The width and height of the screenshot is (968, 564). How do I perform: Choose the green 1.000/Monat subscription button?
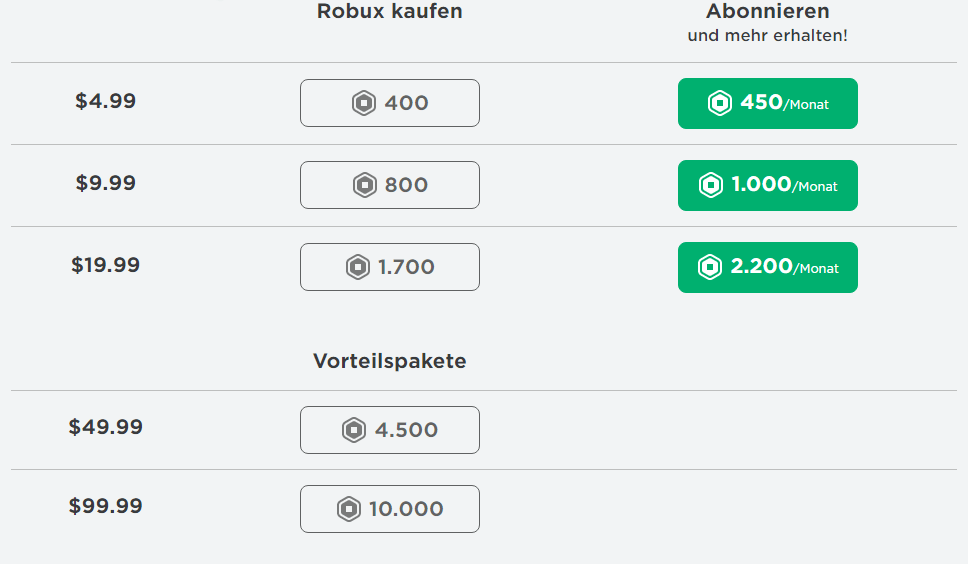(x=767, y=185)
